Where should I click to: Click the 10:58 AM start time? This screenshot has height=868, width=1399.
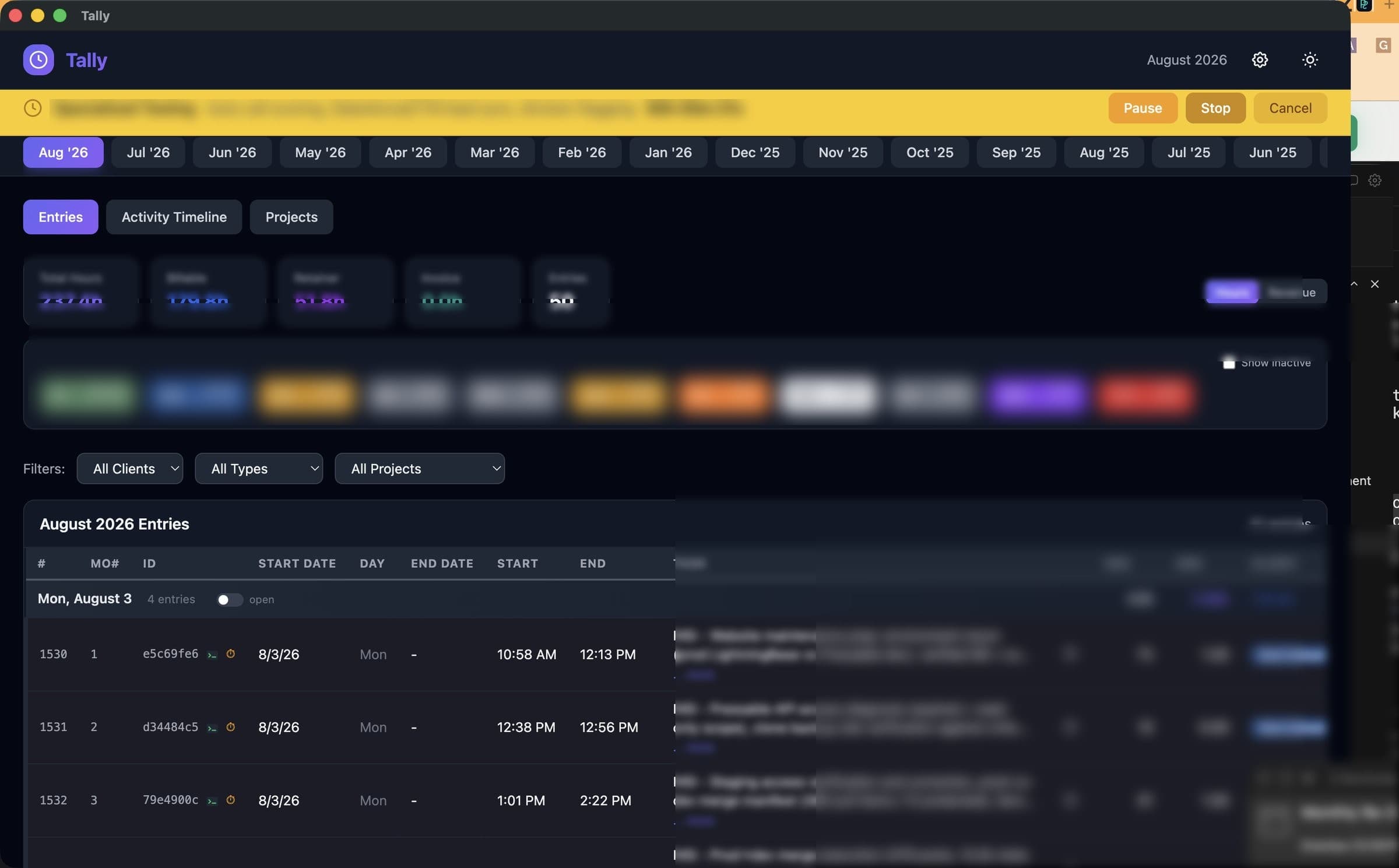pos(526,655)
